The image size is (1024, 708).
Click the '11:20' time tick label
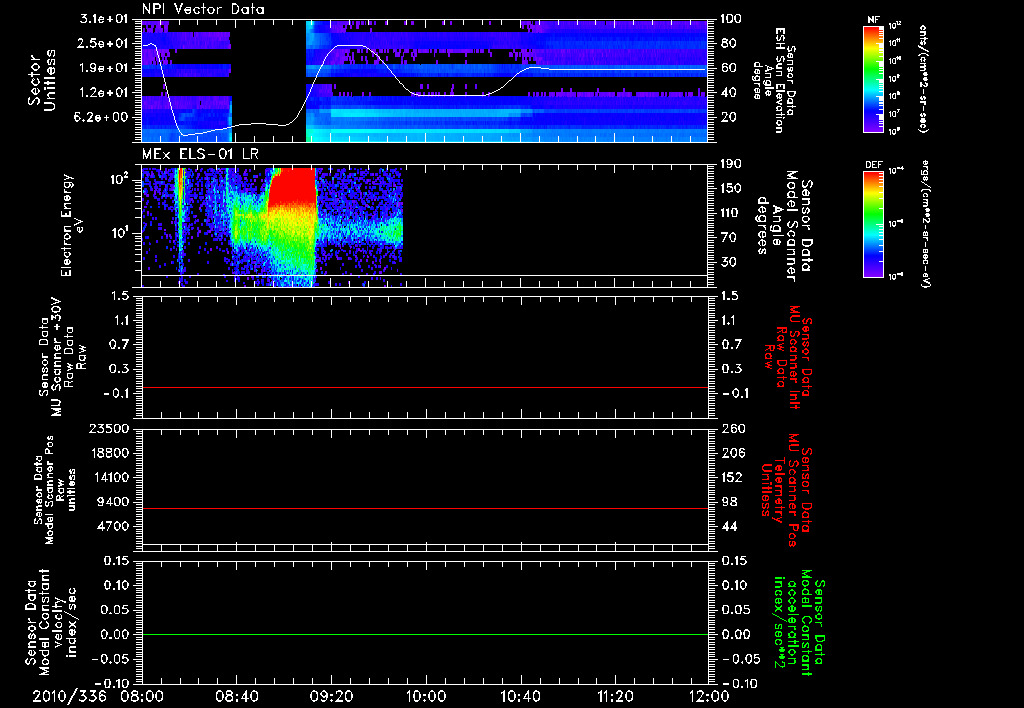(x=615, y=696)
